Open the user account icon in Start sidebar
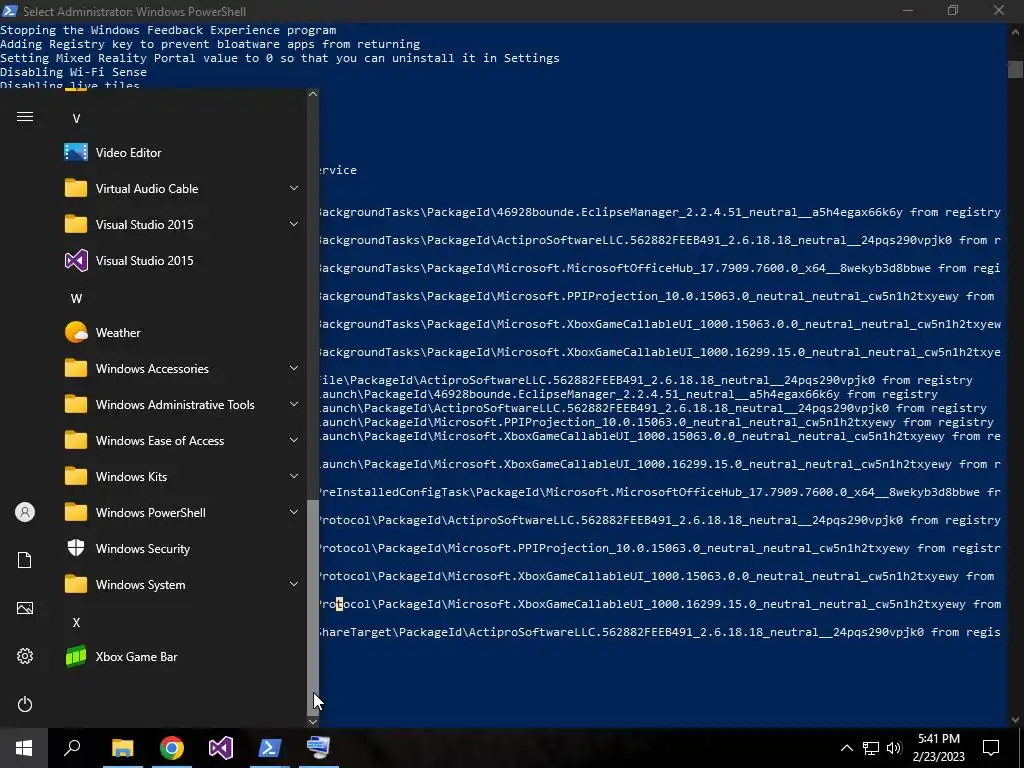This screenshot has width=1024, height=768. point(25,512)
